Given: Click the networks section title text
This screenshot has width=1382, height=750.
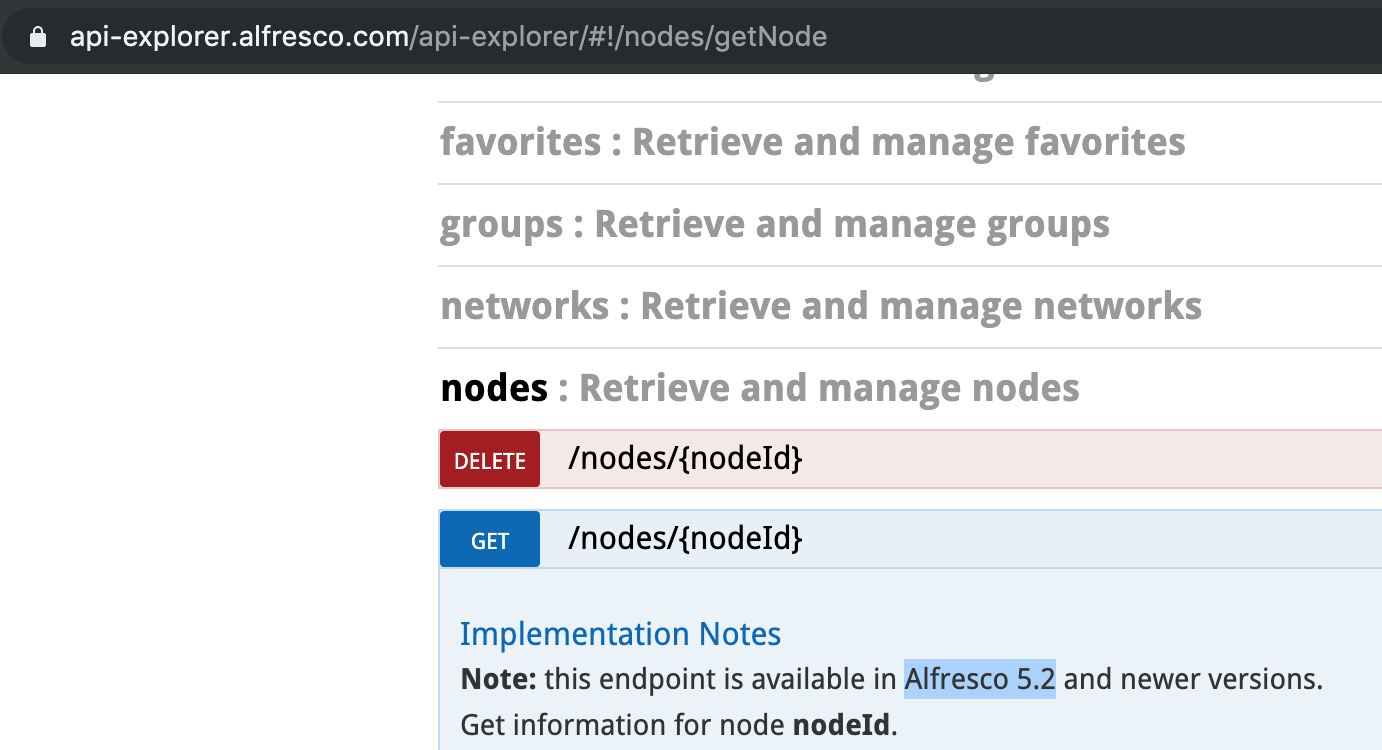Looking at the screenshot, I should coord(524,305).
